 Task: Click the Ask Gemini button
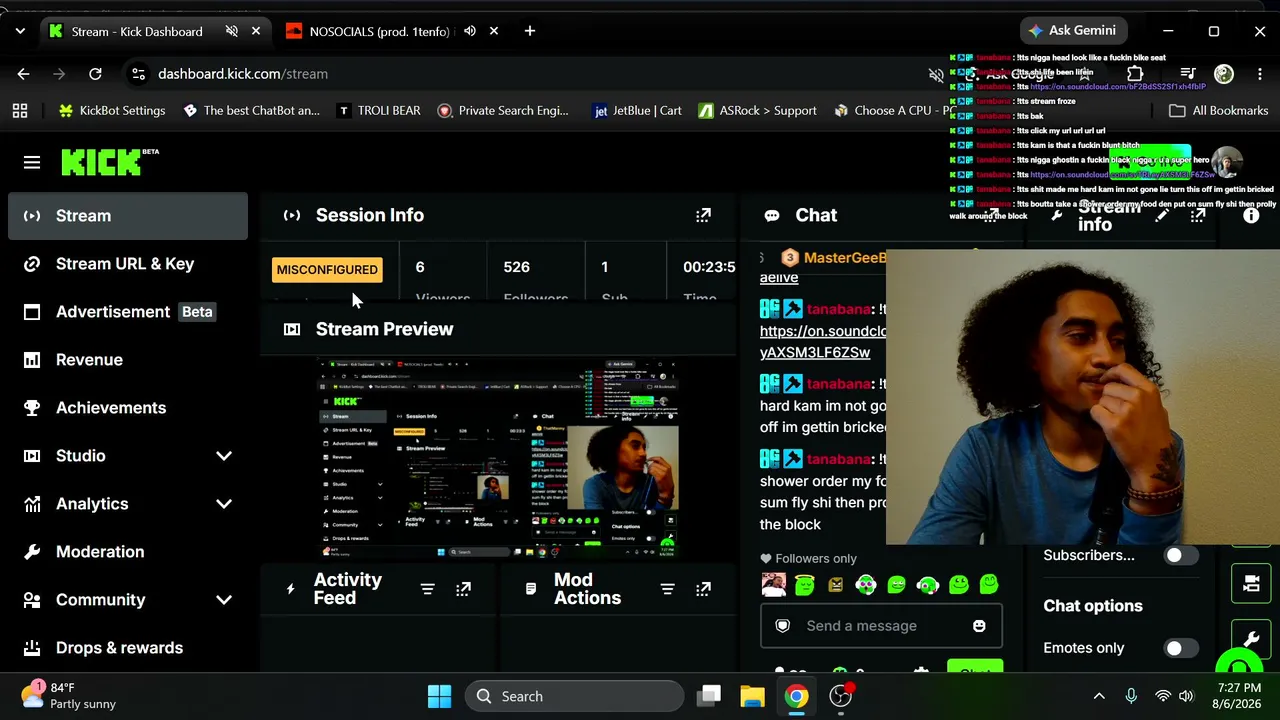coord(1072,31)
